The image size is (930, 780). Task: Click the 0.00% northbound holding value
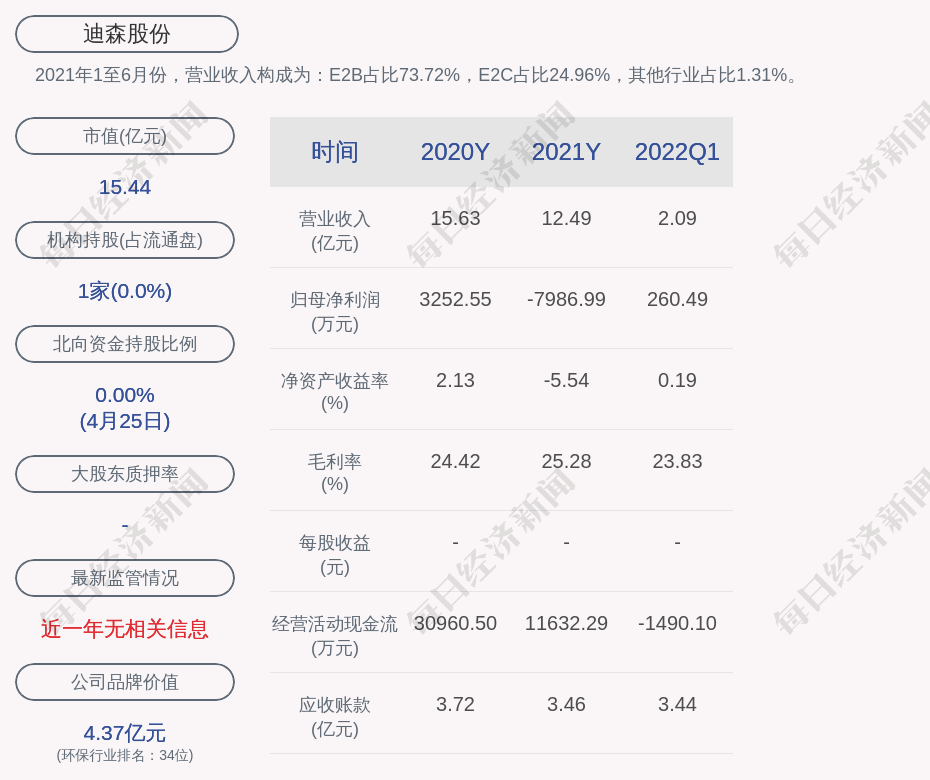125,395
